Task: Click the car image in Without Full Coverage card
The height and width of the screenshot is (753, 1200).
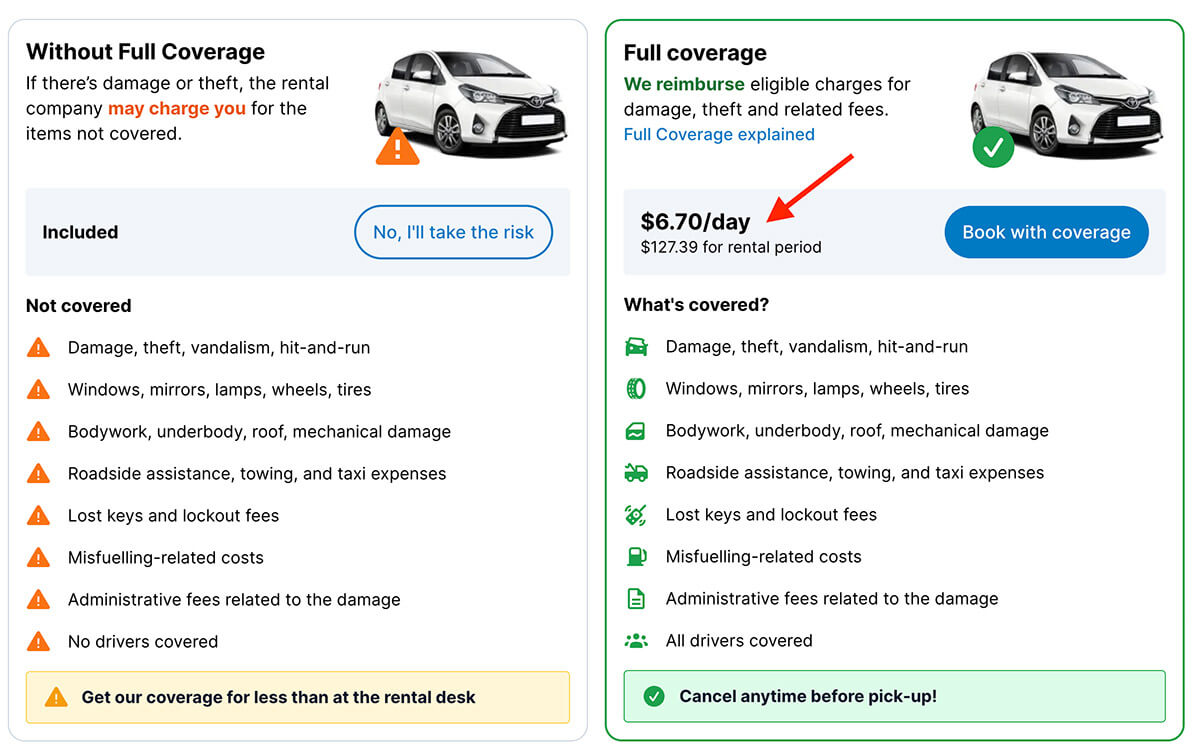Action: 472,100
